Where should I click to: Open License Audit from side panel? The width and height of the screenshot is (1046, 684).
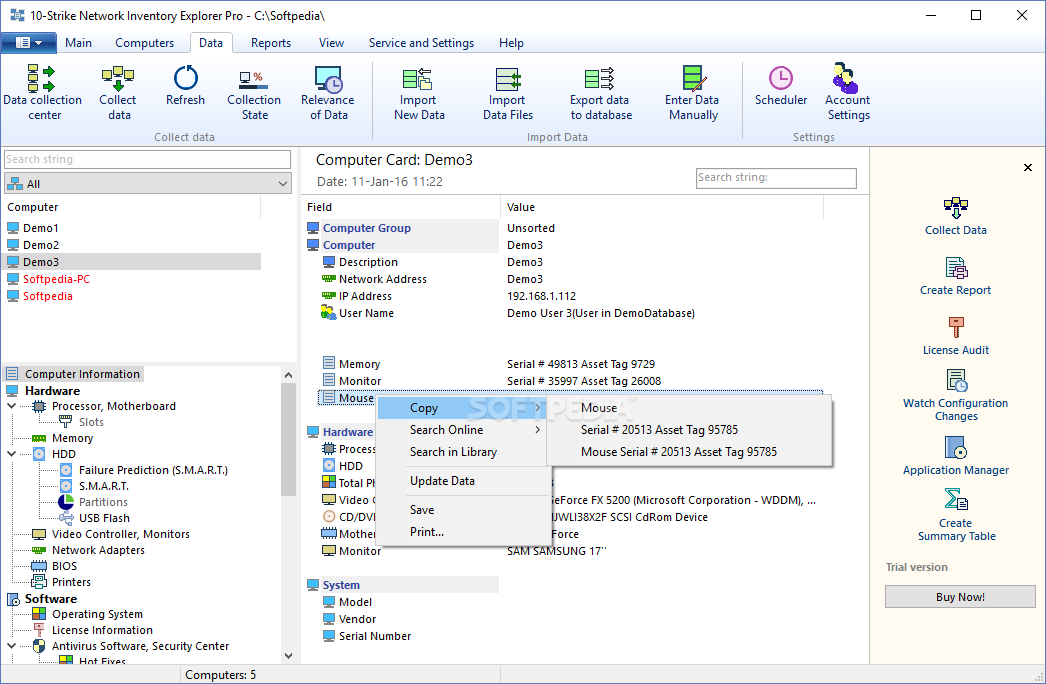click(x=955, y=336)
